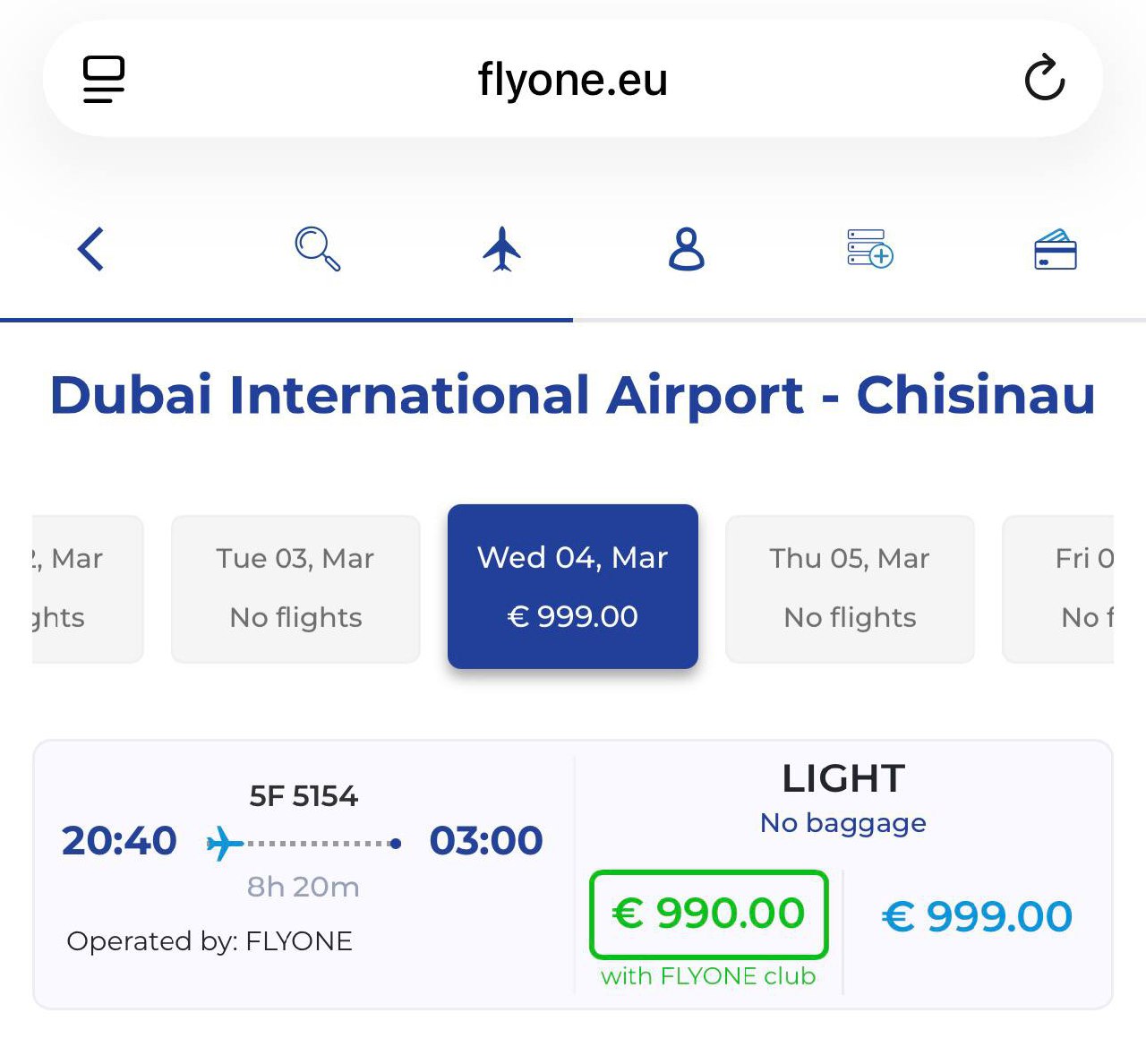Open the extra services add icon

click(x=870, y=249)
